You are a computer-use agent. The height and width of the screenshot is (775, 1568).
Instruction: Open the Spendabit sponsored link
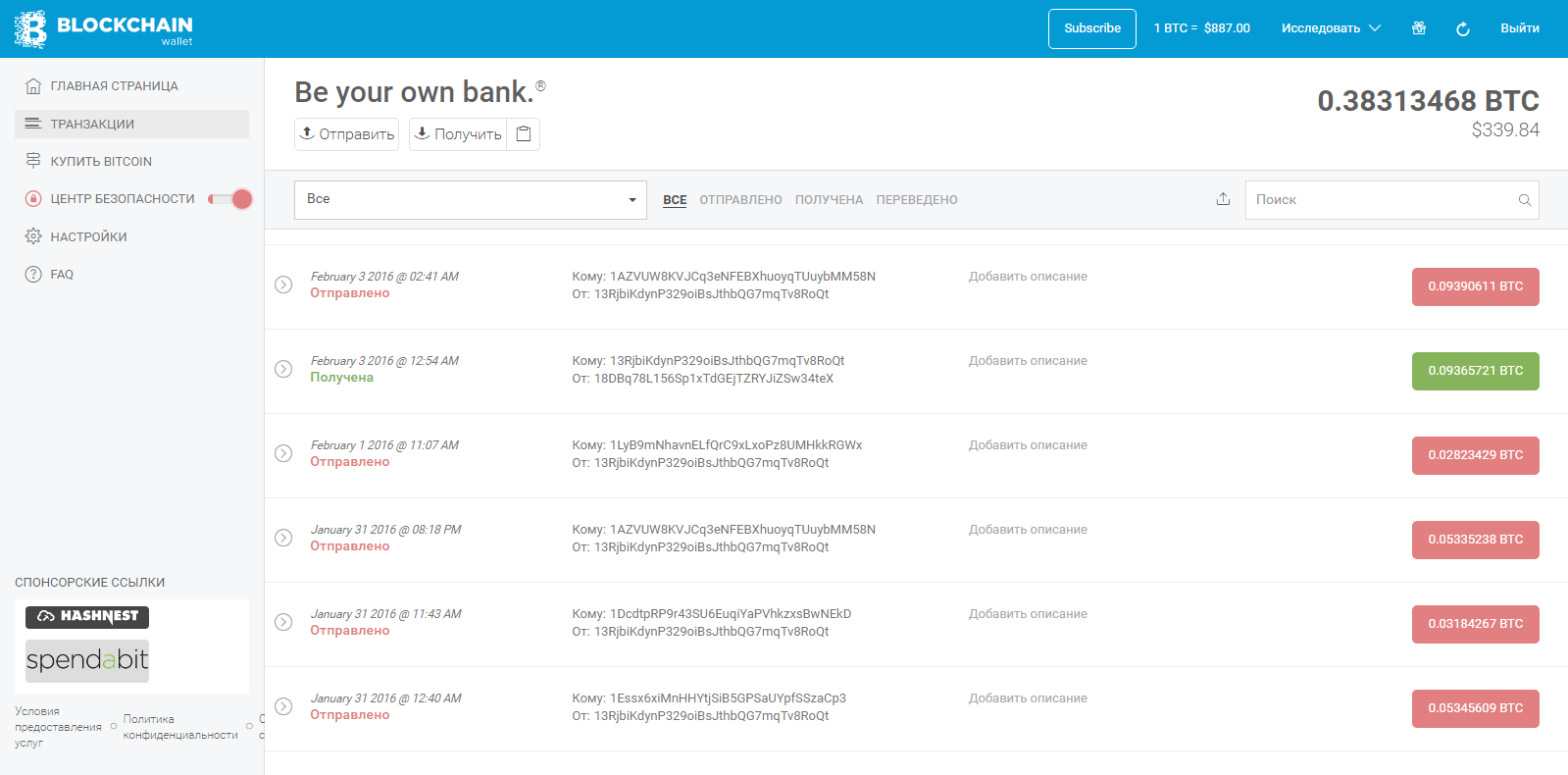[x=87, y=660]
